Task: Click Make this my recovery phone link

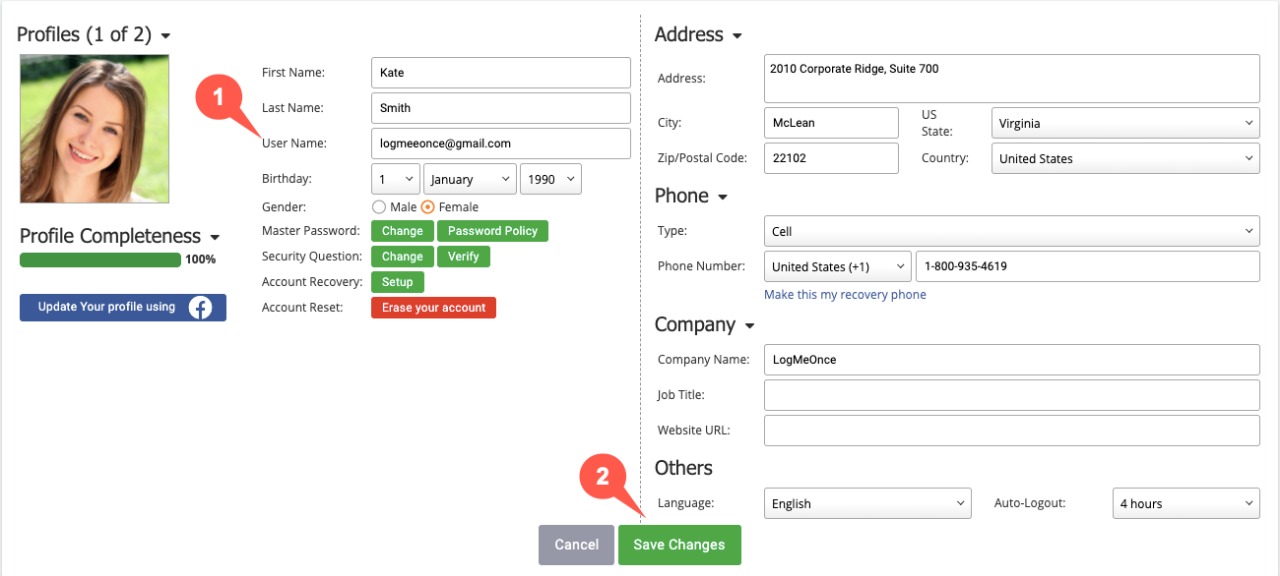Action: pos(845,295)
